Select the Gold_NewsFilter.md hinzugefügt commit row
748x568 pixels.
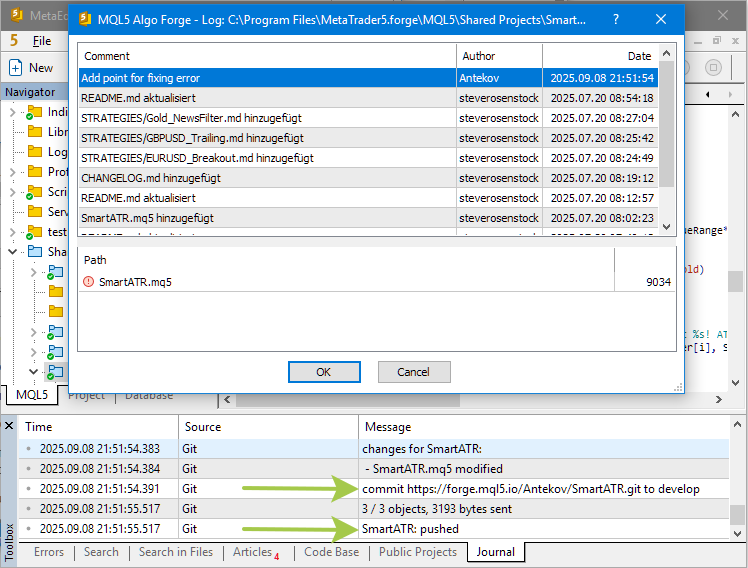[368, 118]
